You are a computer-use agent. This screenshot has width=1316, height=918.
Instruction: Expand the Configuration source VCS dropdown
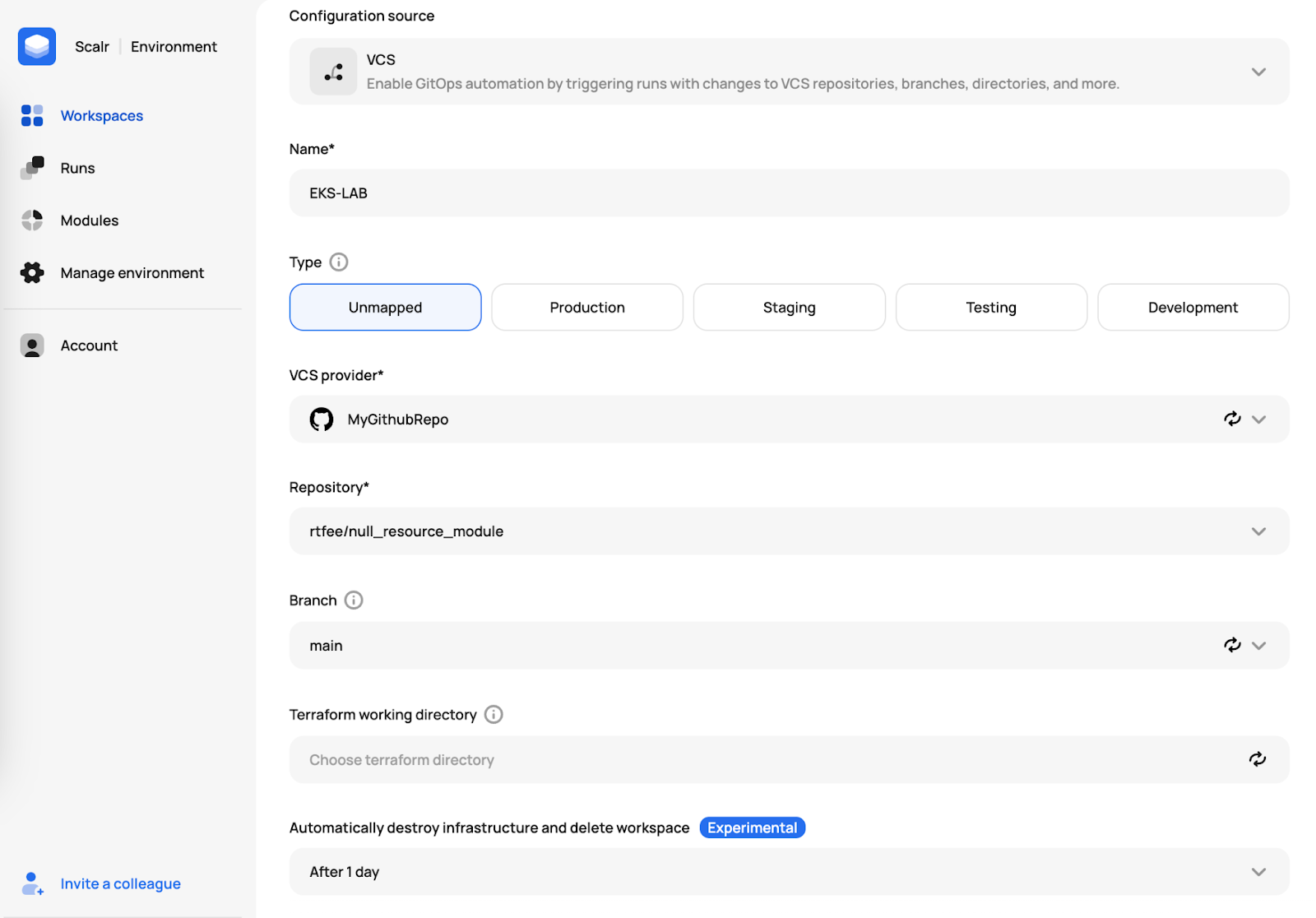click(1258, 72)
